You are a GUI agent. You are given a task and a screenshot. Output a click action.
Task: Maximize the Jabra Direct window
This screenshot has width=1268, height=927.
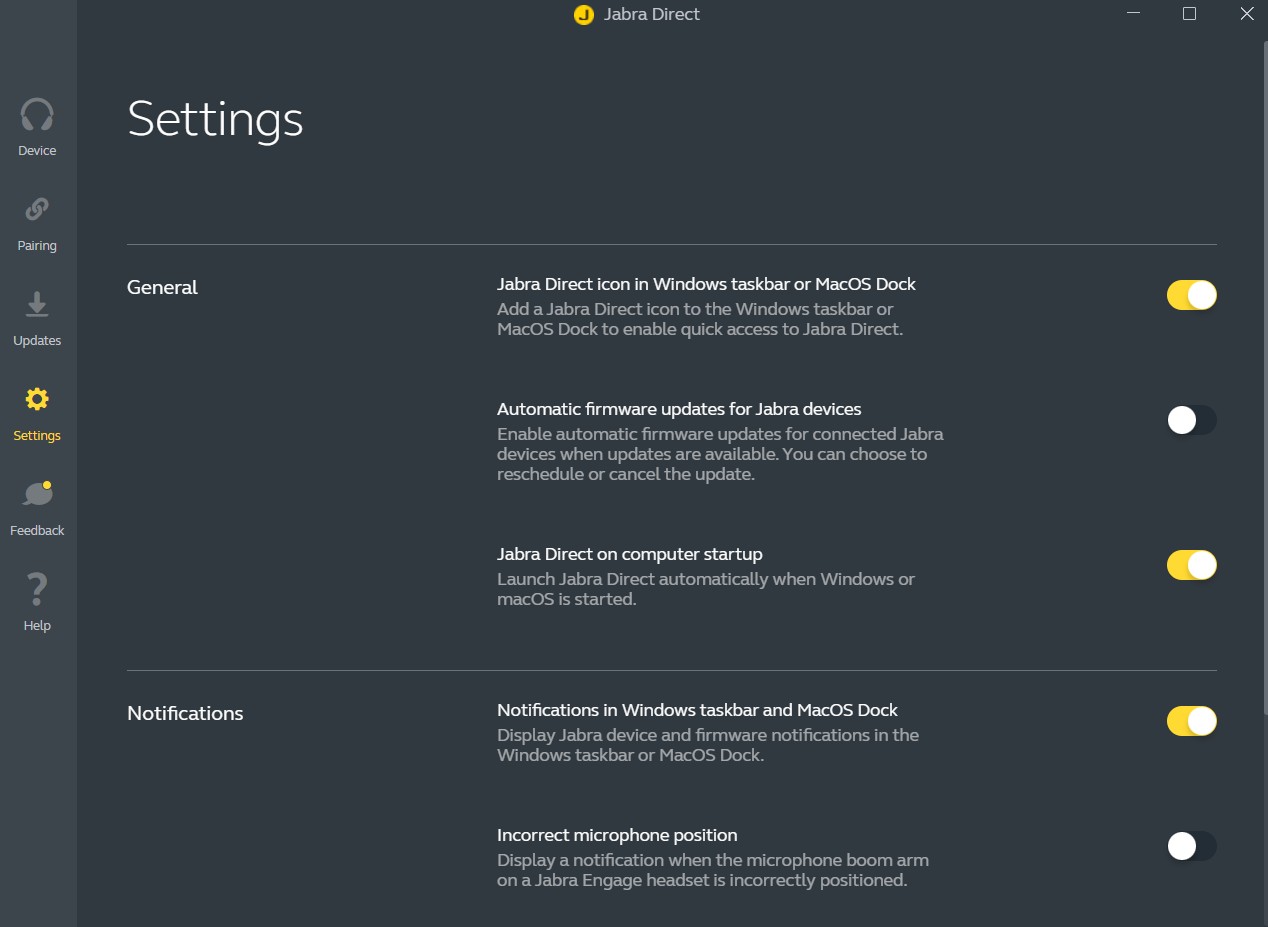[x=1189, y=14]
